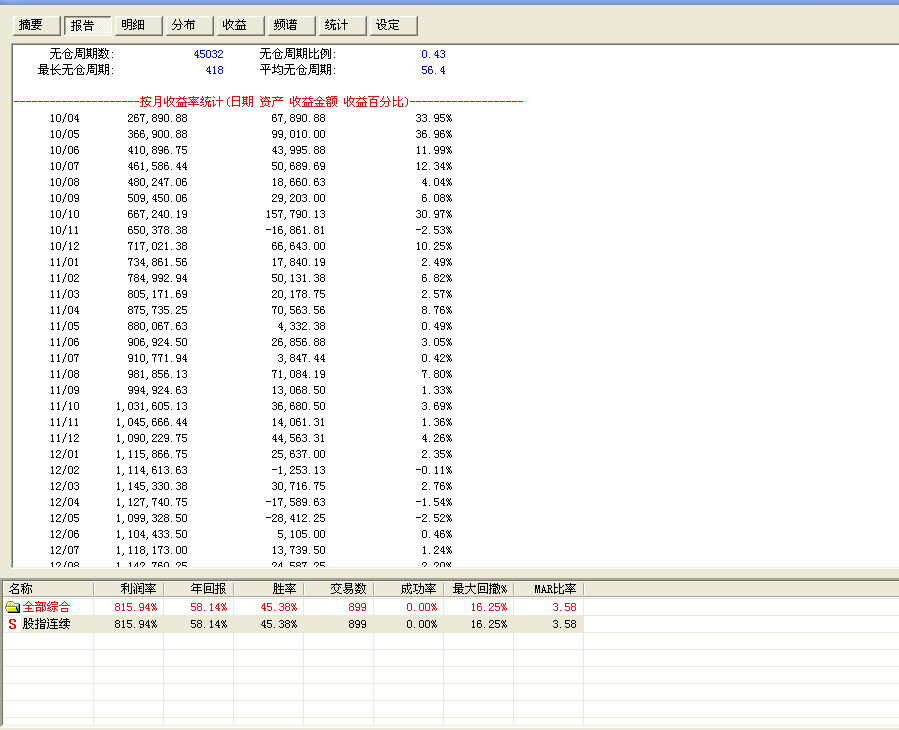Image resolution: width=899 pixels, height=730 pixels.
Task: Open the 统计 tab
Action: click(342, 25)
